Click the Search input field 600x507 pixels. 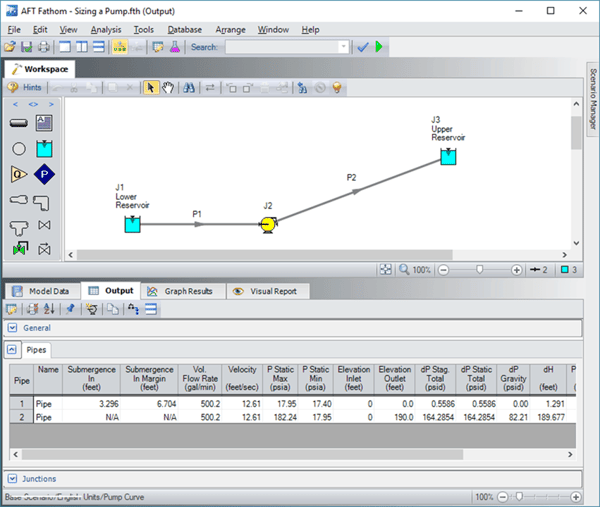coord(282,47)
